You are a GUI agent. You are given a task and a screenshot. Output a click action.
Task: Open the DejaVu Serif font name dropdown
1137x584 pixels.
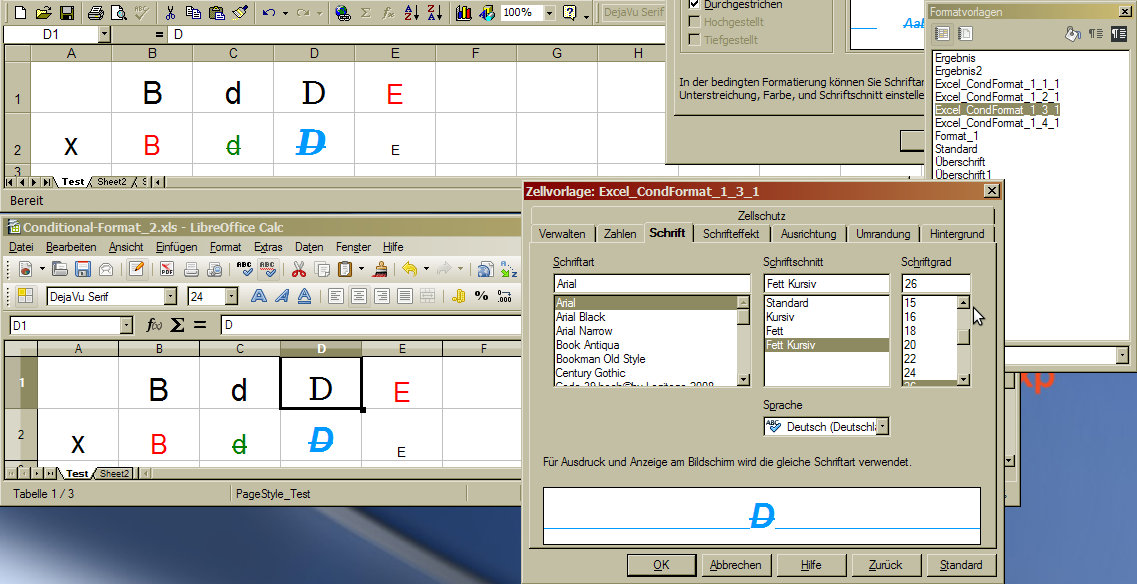tap(170, 296)
